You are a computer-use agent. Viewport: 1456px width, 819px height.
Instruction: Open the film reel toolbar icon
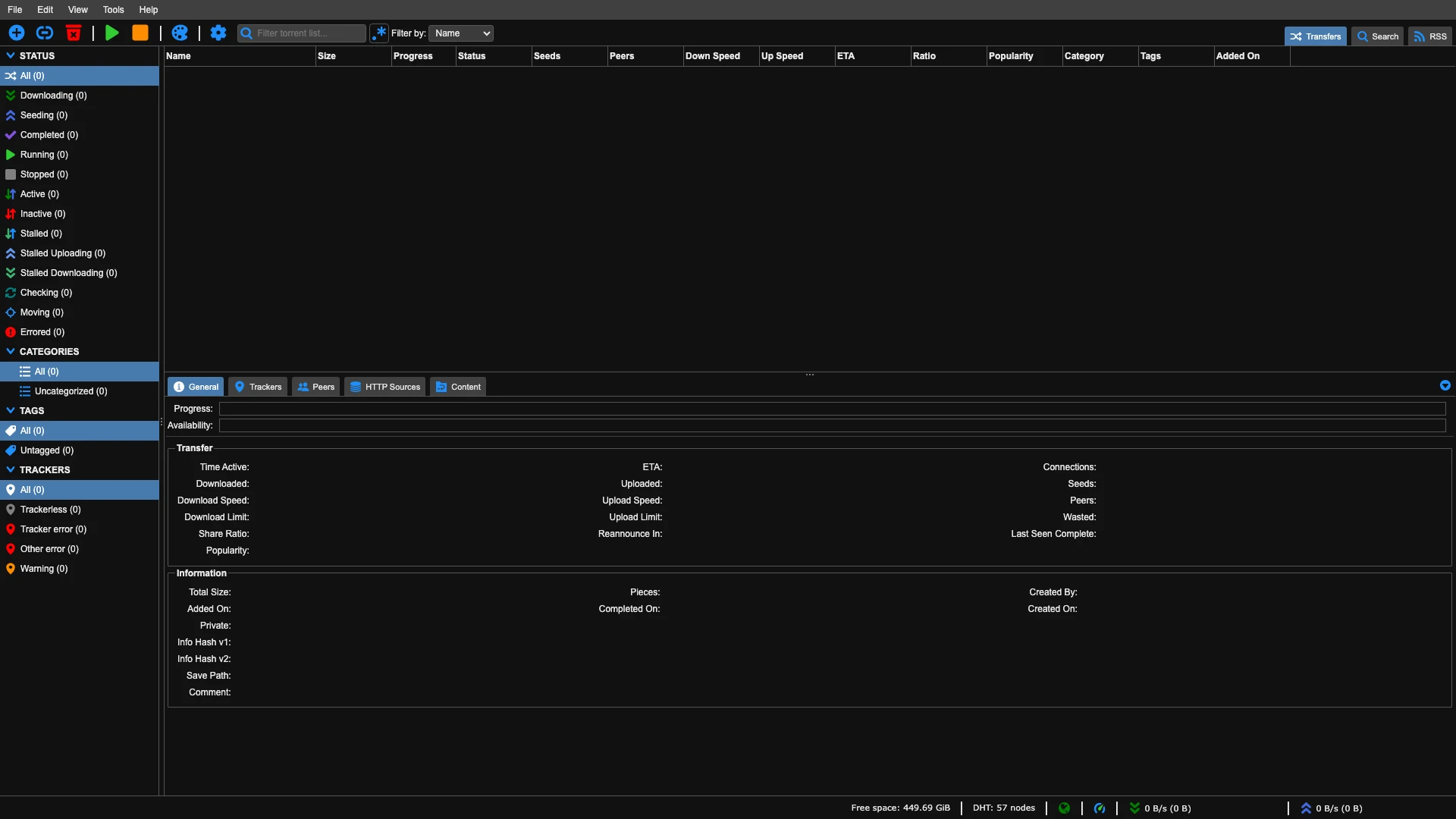tap(180, 33)
